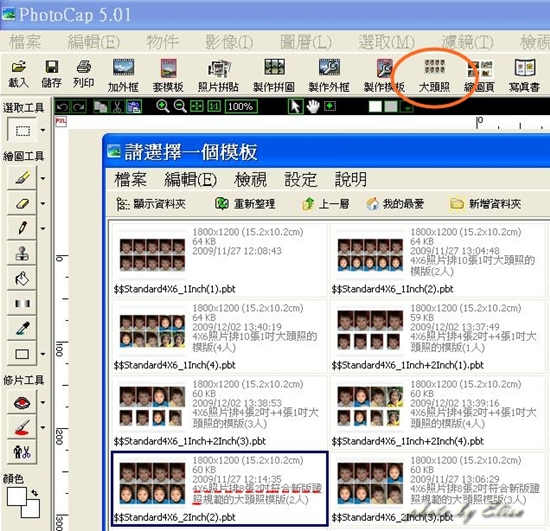550x531 pixels.
Task: Expand the retouch brush options arrow
Action: tap(43, 428)
